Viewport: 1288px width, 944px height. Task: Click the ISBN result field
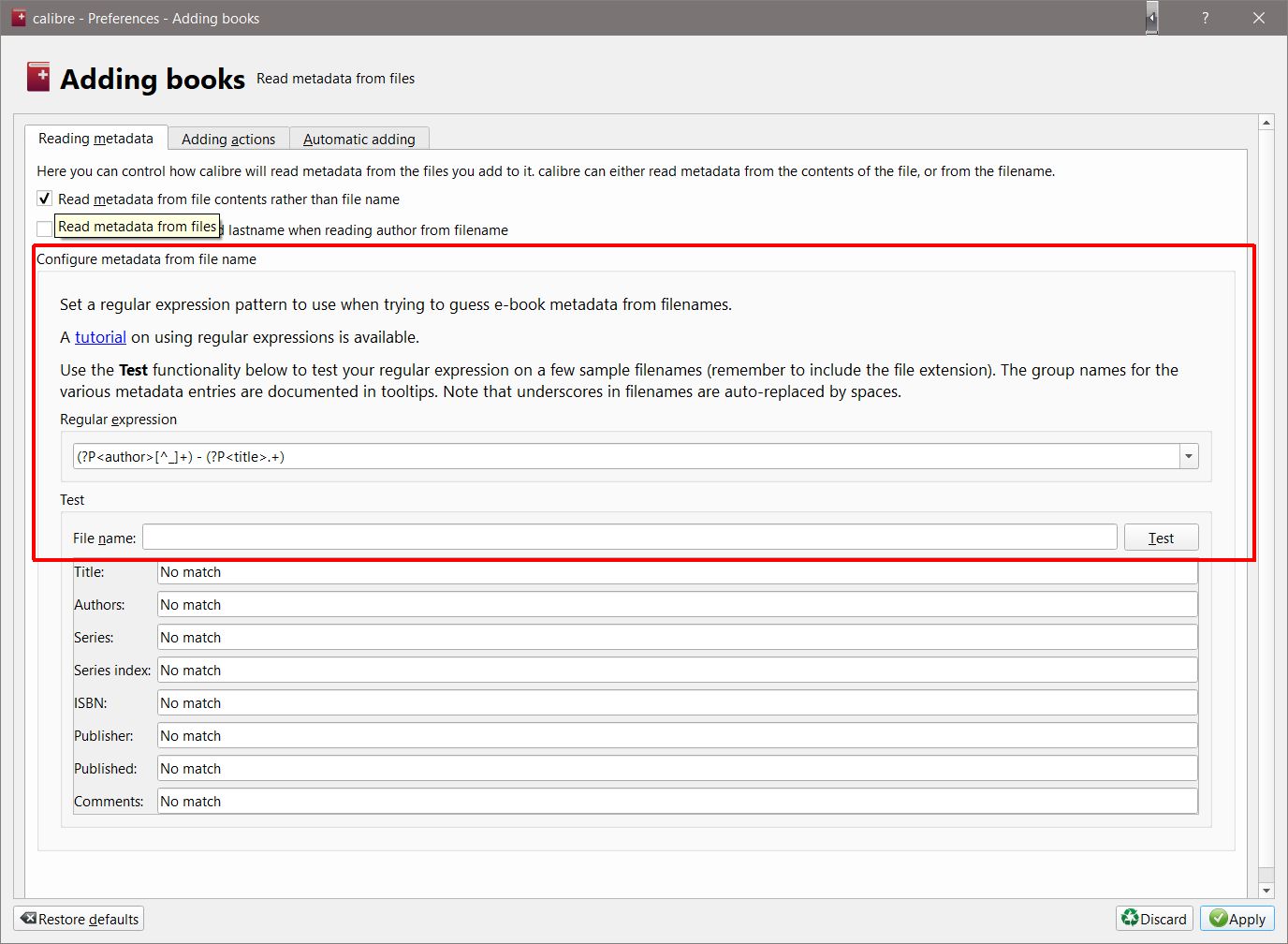pyautogui.click(x=678, y=703)
